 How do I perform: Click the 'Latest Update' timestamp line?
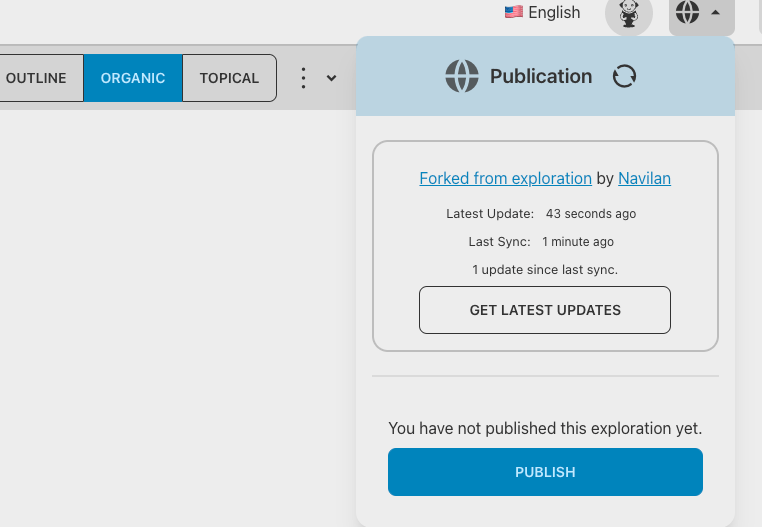point(541,214)
